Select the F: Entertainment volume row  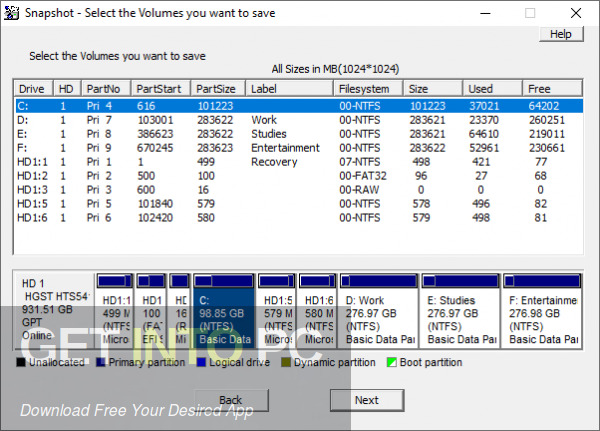[299, 148]
